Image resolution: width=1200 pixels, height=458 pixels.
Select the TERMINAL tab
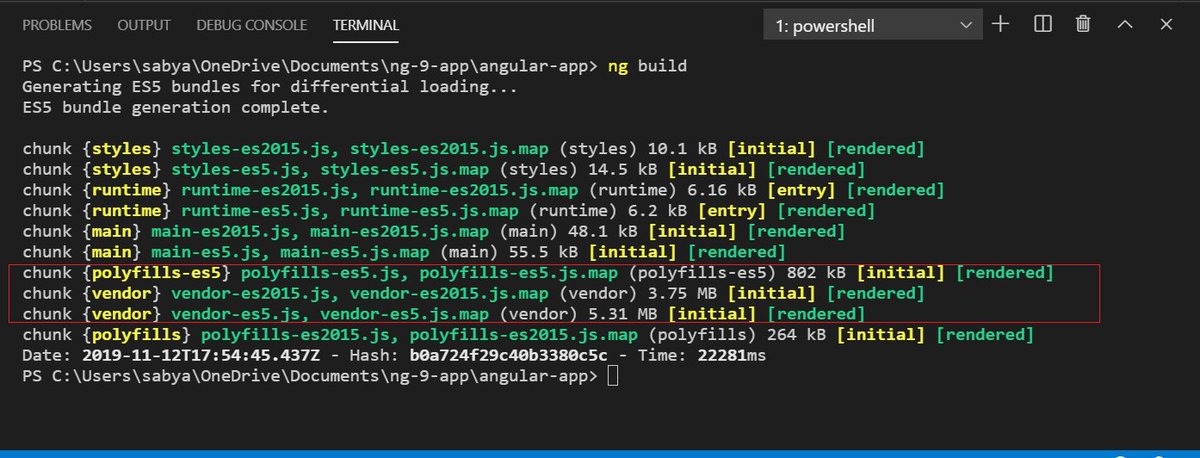[x=366, y=24]
